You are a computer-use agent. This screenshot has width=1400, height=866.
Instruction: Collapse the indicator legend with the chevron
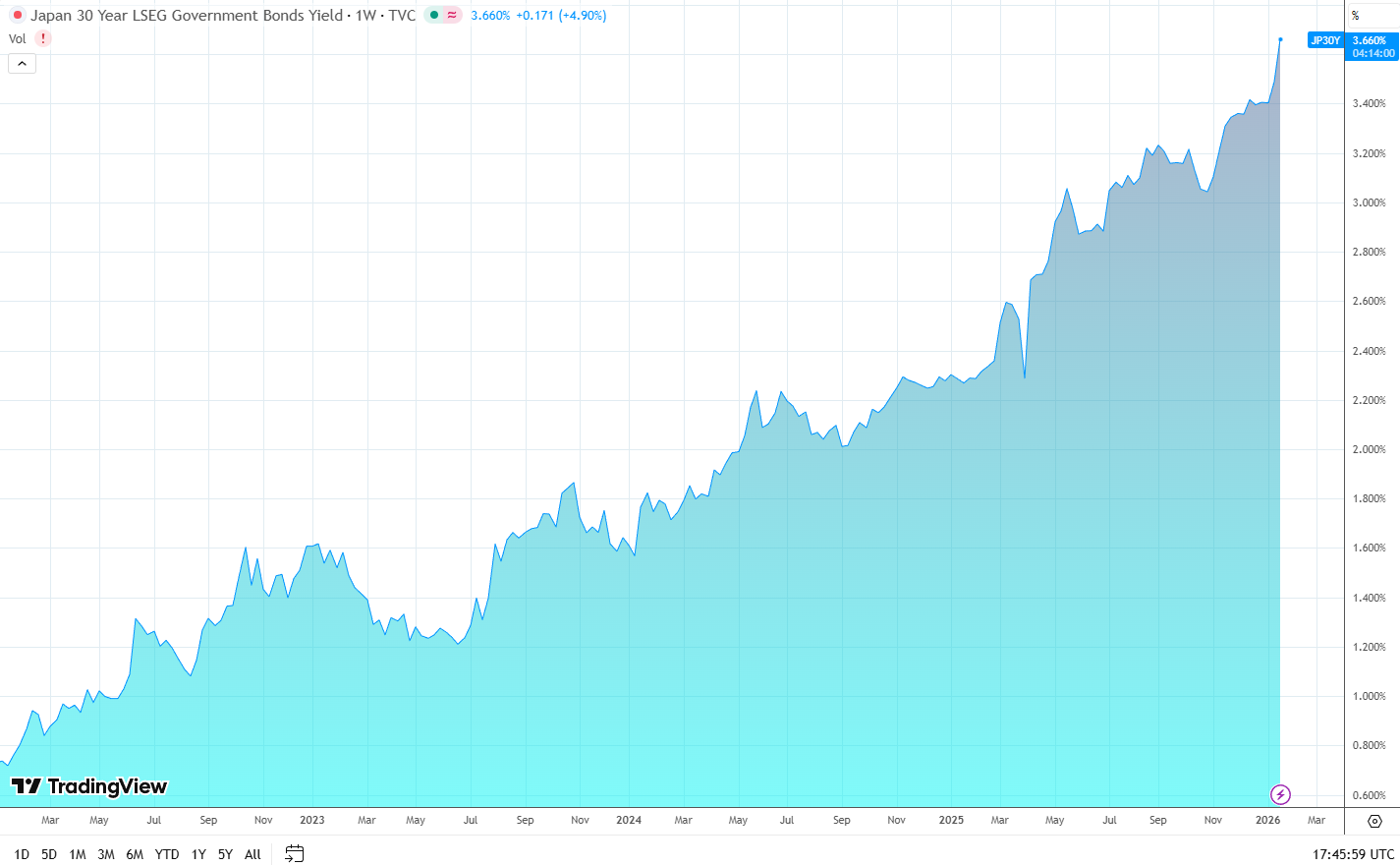(22, 64)
